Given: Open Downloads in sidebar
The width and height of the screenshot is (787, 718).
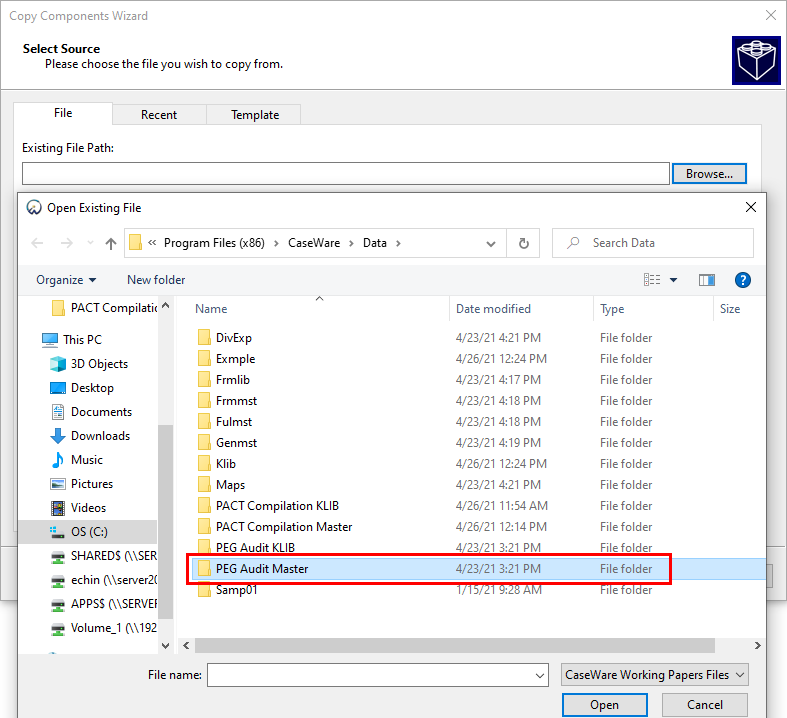Looking at the screenshot, I should click(x=90, y=436).
